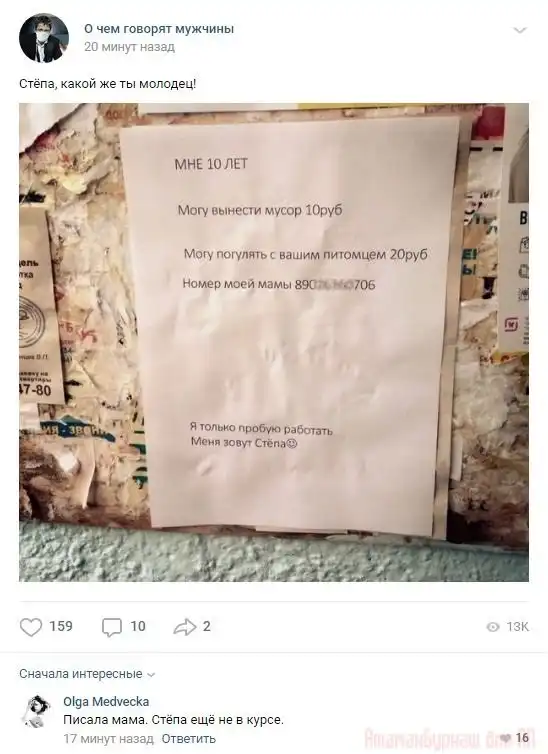Click the share count 2
This screenshot has width=548, height=754.
click(x=206, y=626)
